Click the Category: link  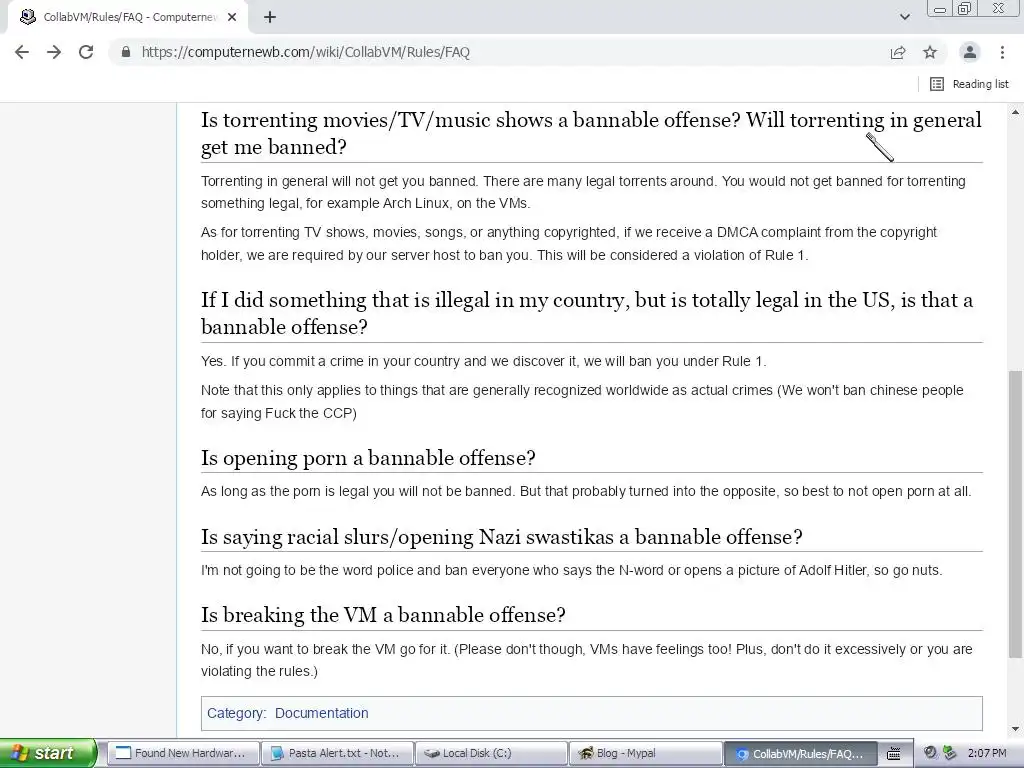[x=236, y=713]
